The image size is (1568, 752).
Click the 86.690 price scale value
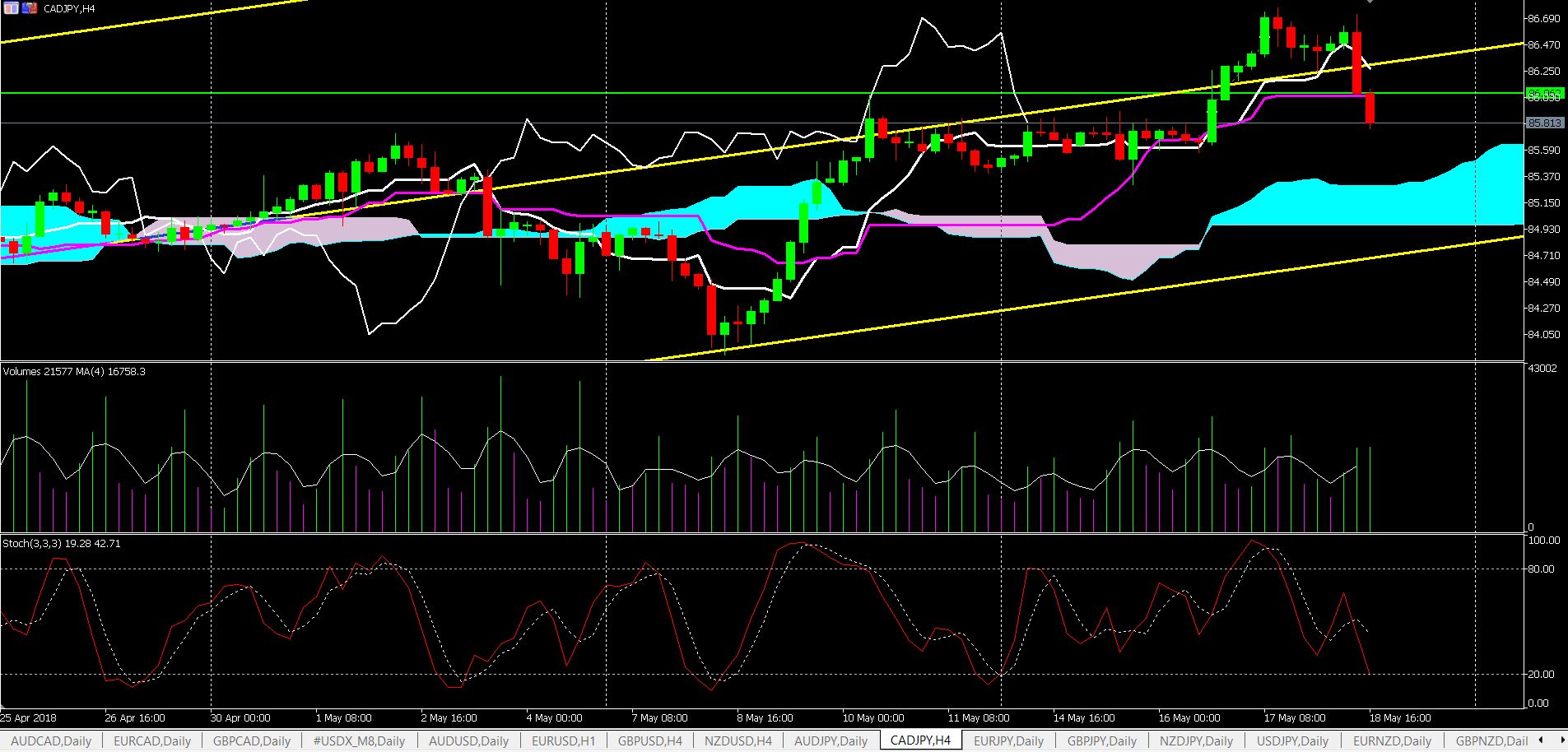coord(1544,18)
